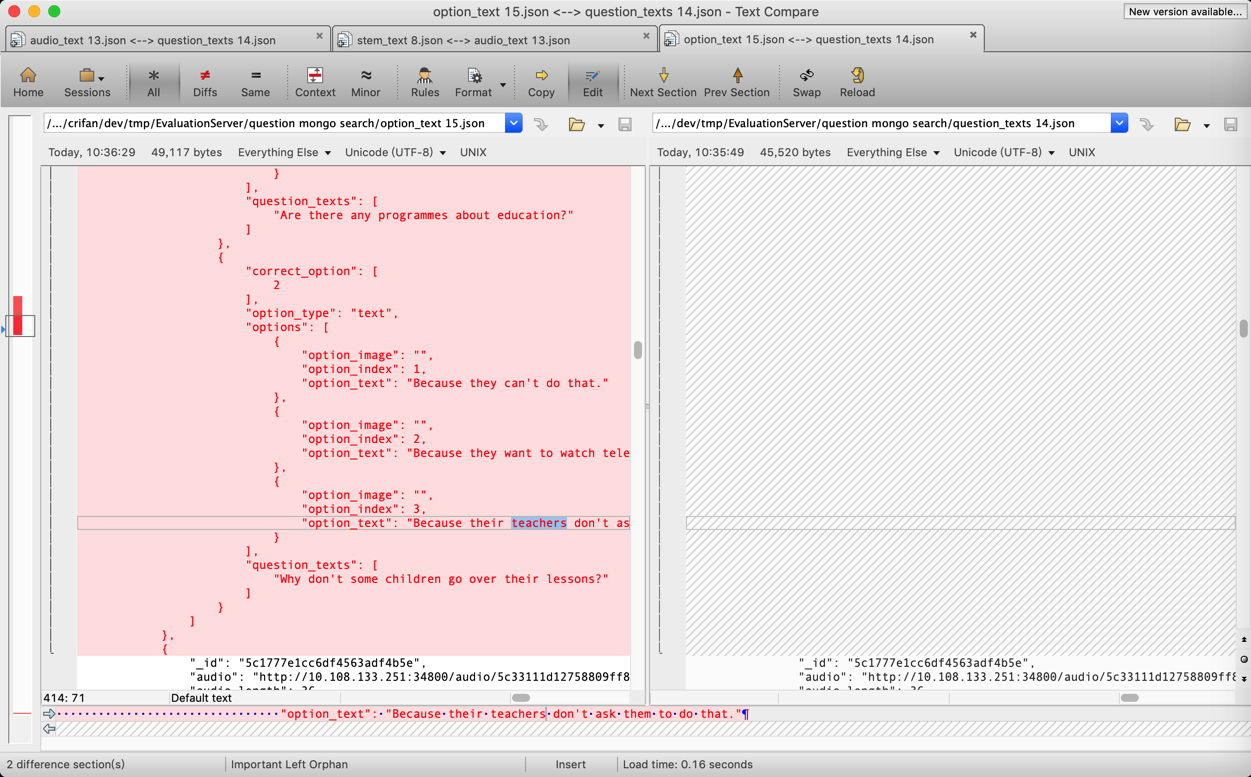Viewport: 1251px width, 777px height.
Task: Click "2 difference section(s)" in status bar
Action: 66,764
